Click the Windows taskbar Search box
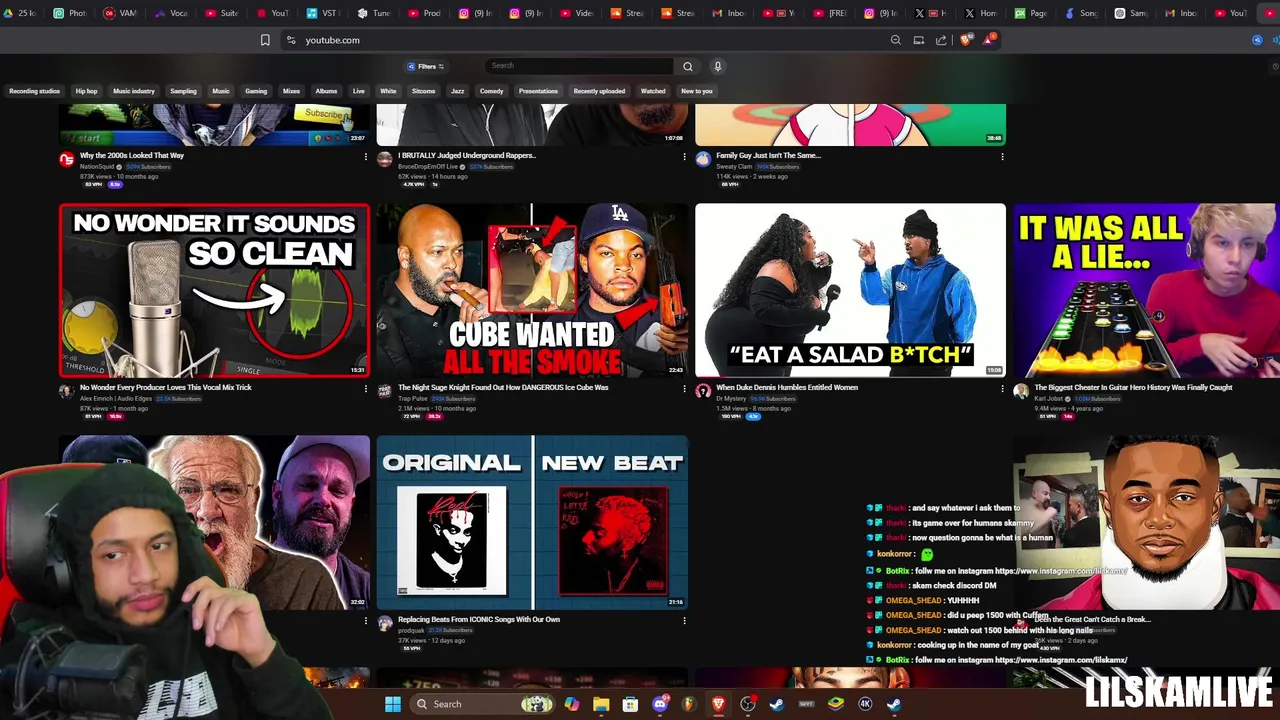The height and width of the screenshot is (720, 1280). pos(484,704)
